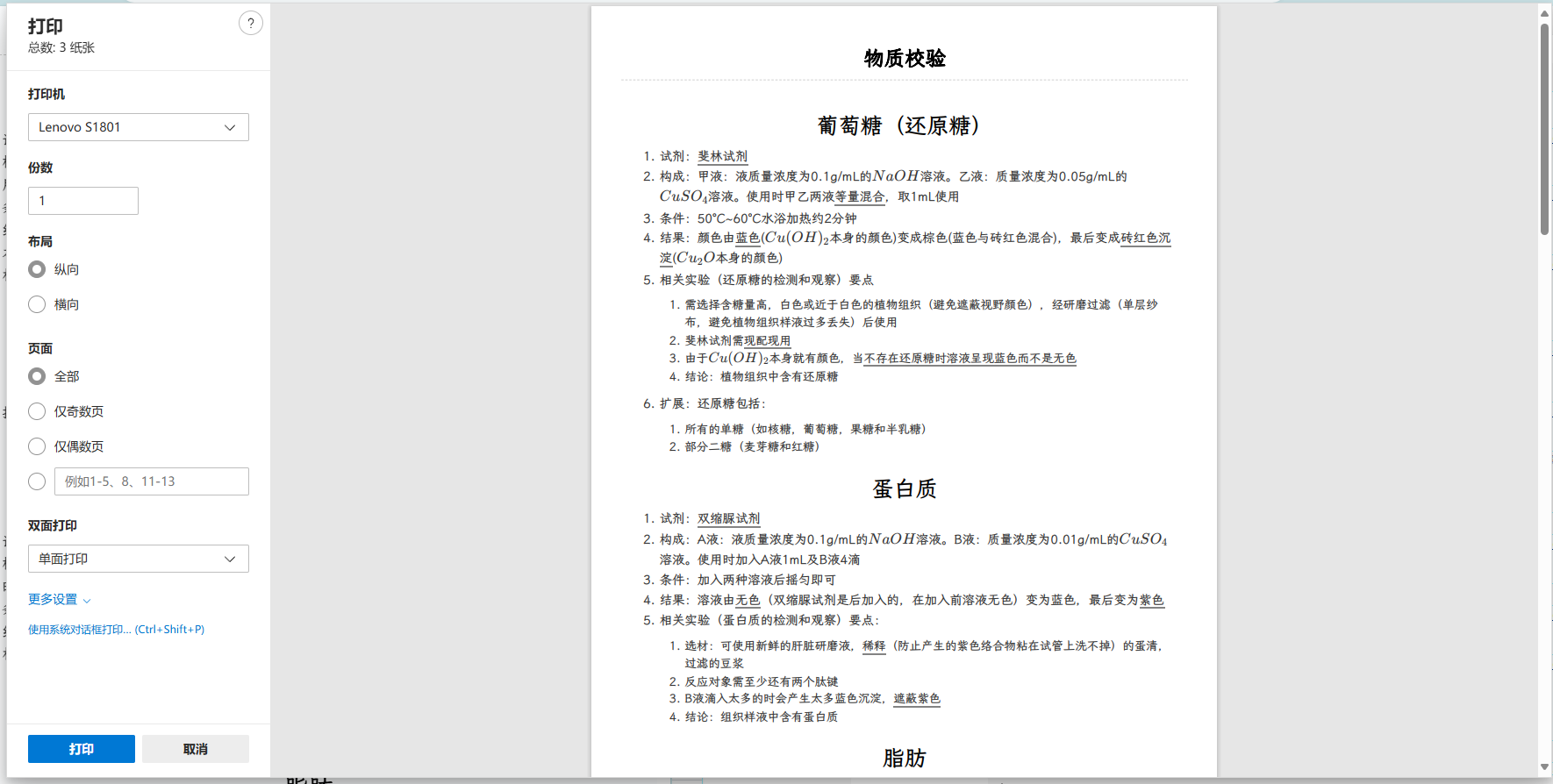Click the copies number input field
Viewport: 1553px width, 784px height.
pyautogui.click(x=83, y=201)
